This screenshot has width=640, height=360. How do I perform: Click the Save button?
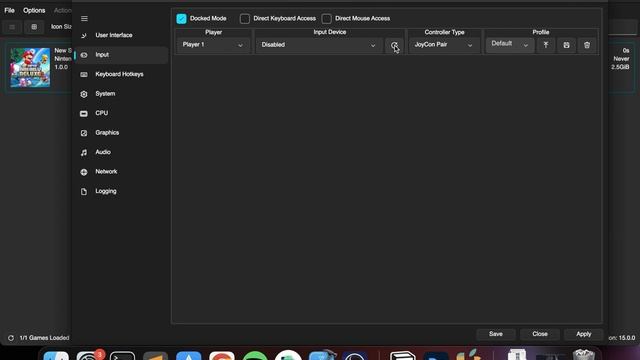[496, 334]
